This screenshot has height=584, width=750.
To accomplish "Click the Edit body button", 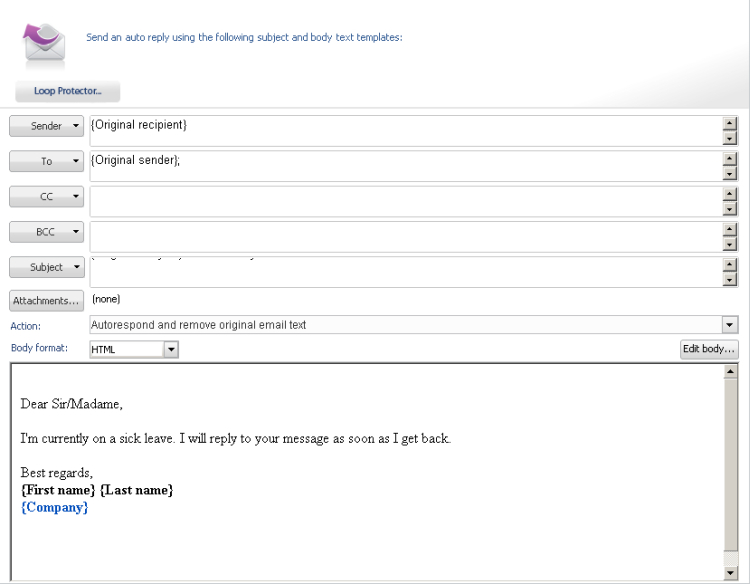I will tap(709, 349).
